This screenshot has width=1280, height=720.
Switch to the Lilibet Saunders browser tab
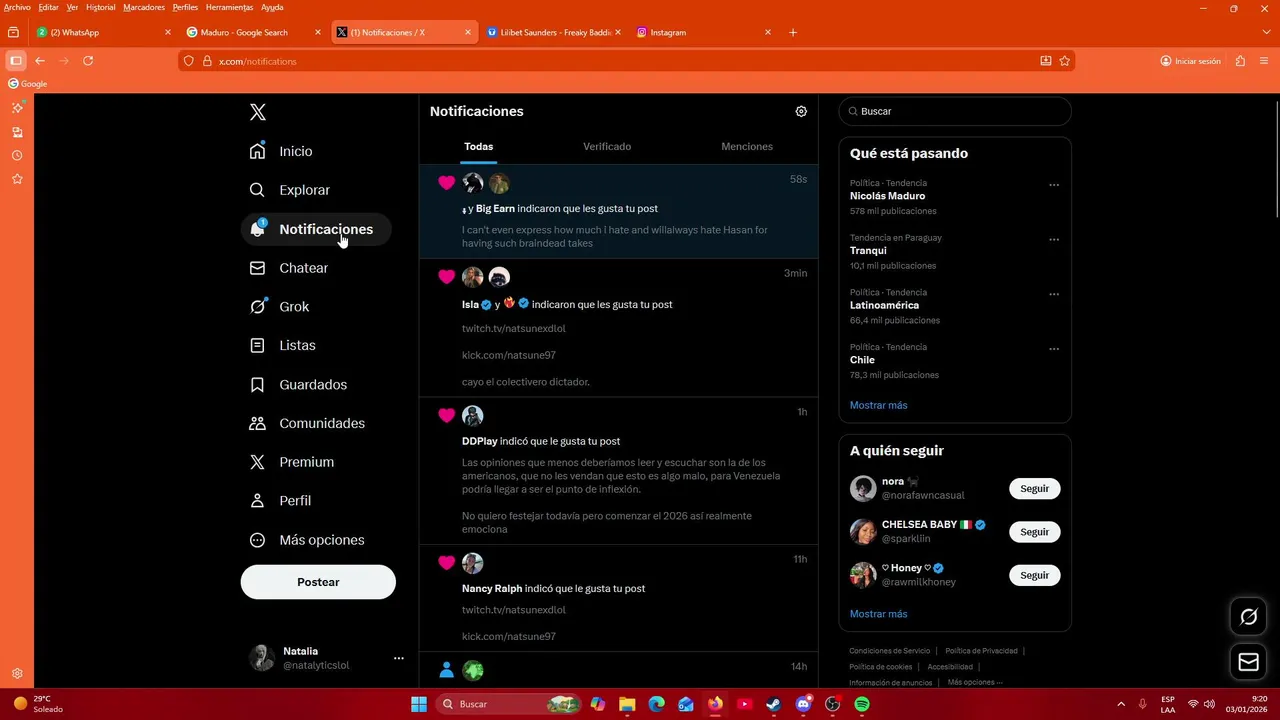coord(554,32)
